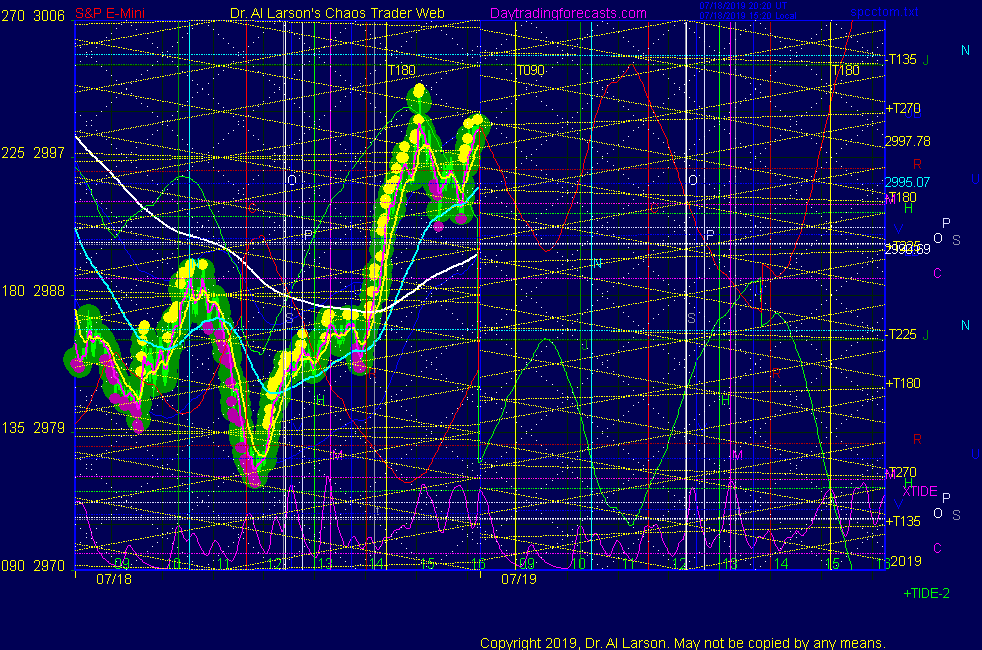Image resolution: width=982 pixels, height=650 pixels.
Task: Select the 'Dr. Al Larson's Chaos Trader Web' heading
Action: click(337, 13)
